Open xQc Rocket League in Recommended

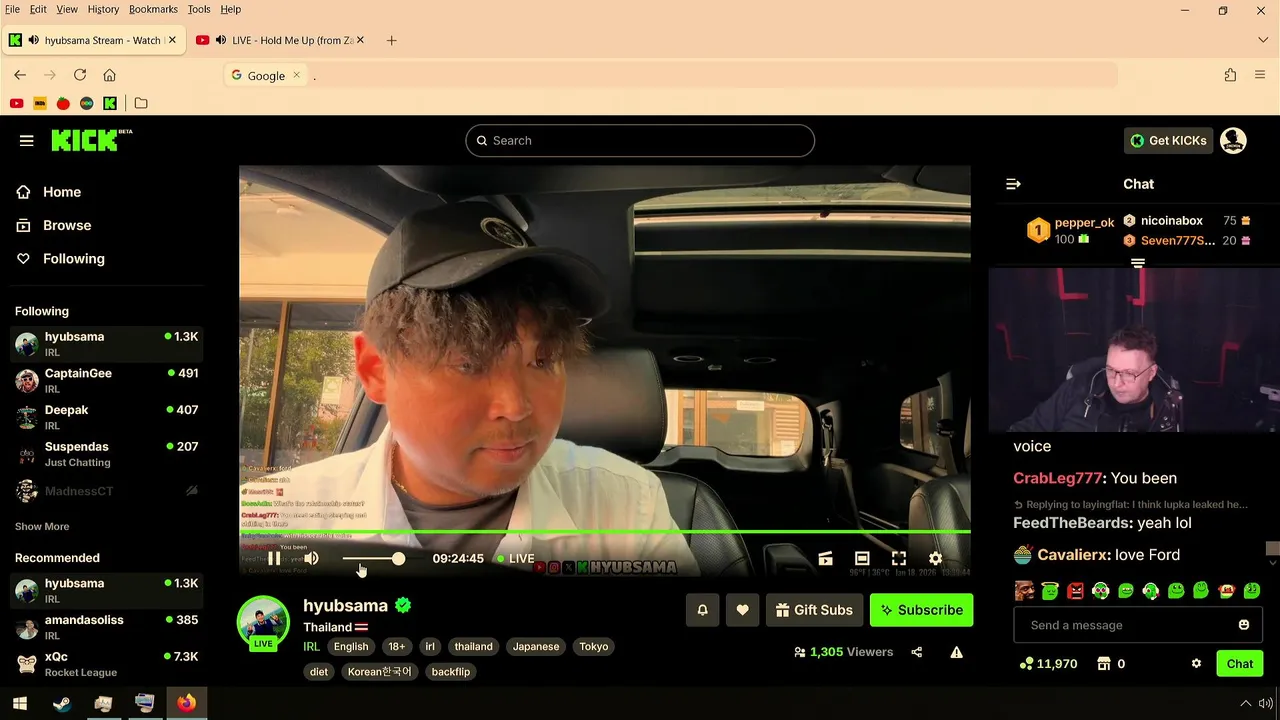pos(106,664)
